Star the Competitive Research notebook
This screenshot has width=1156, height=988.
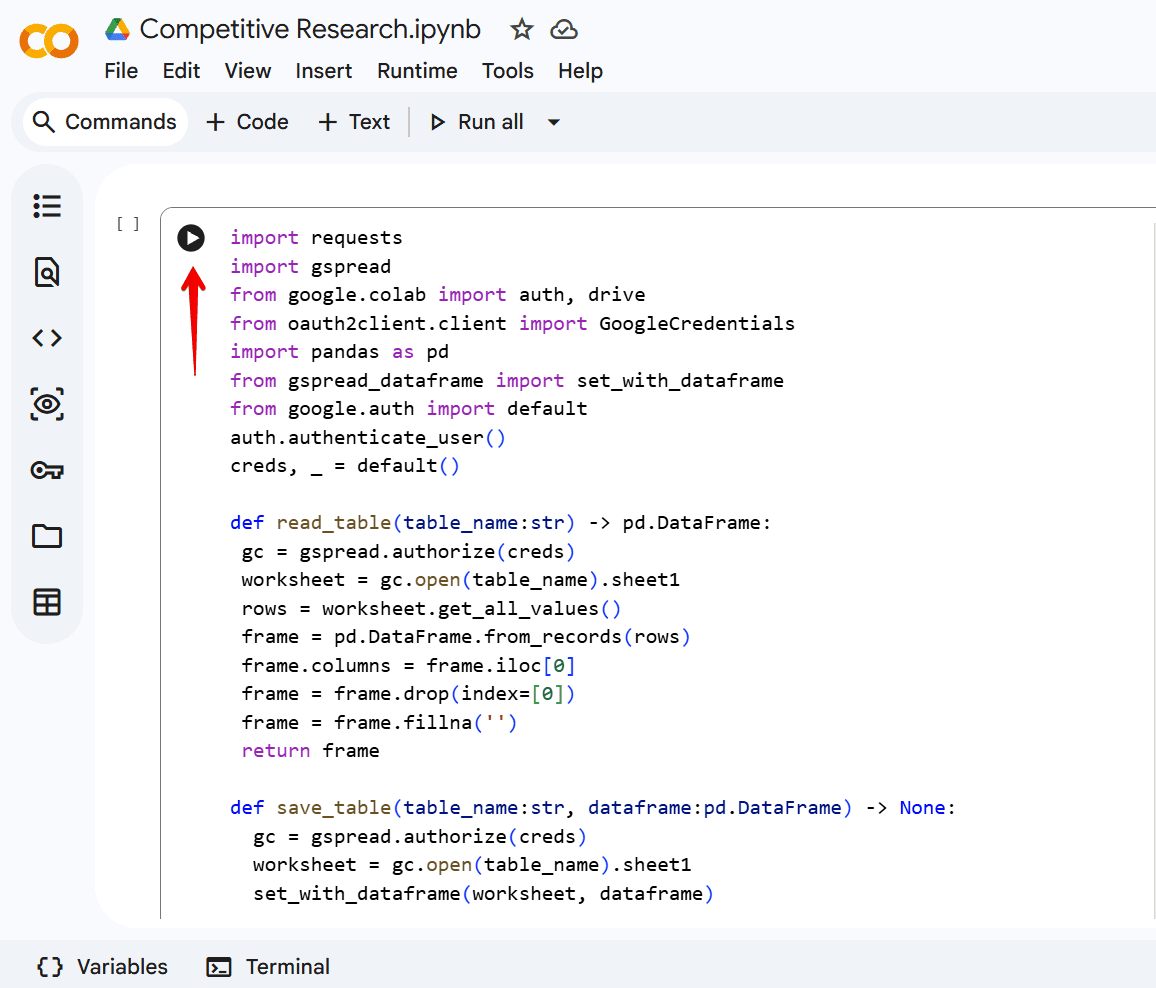point(521,29)
